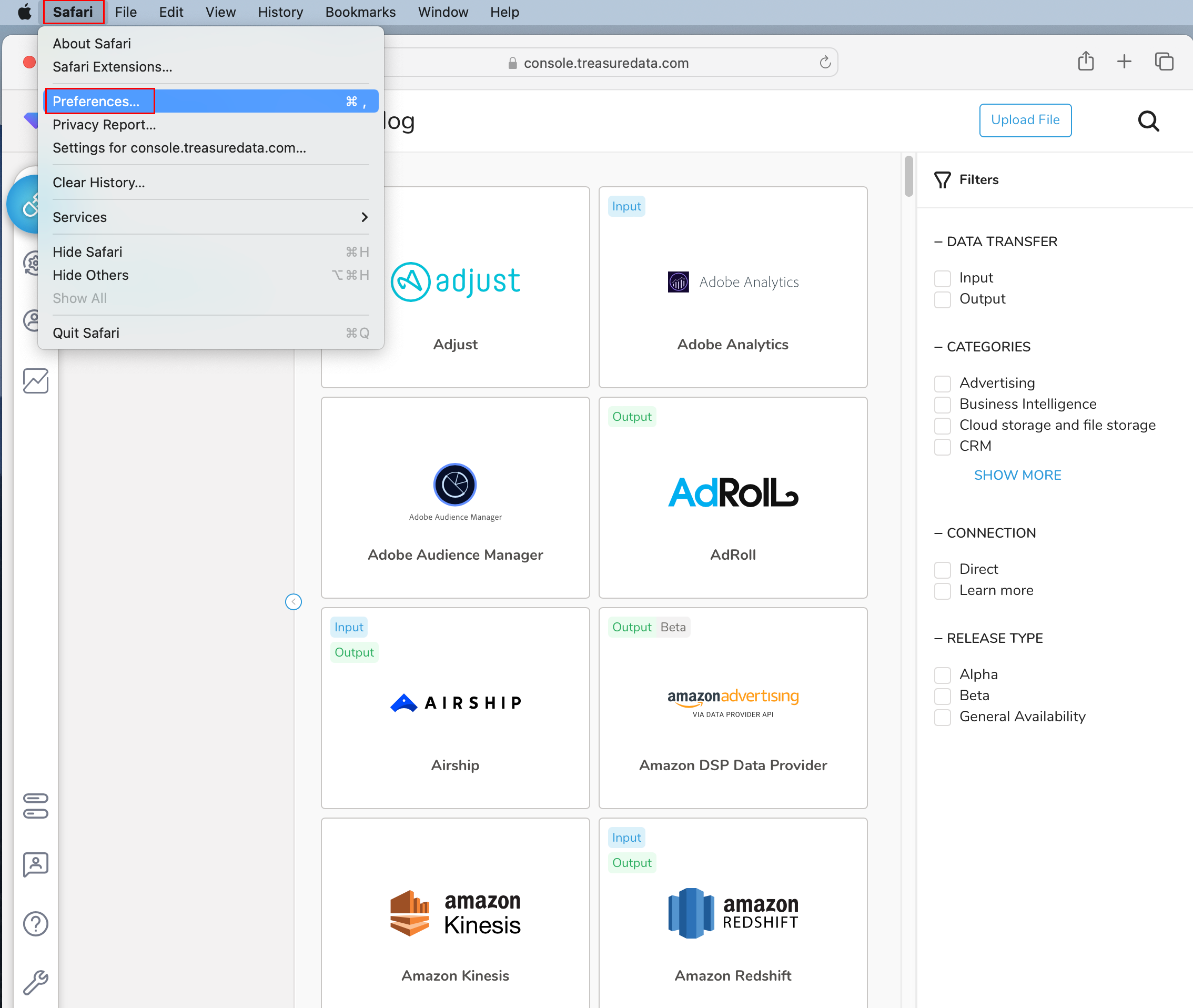This screenshot has height=1008, width=1193.
Task: Open the help question mark icon
Action: coord(35,923)
